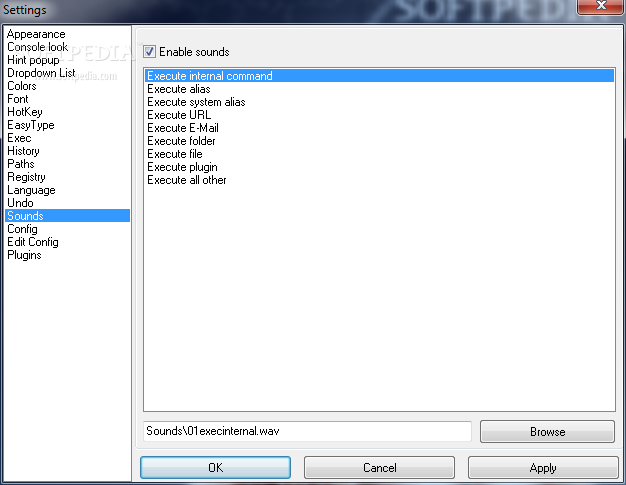The height and width of the screenshot is (485, 626).
Task: Apply the current settings
Action: [x=543, y=467]
